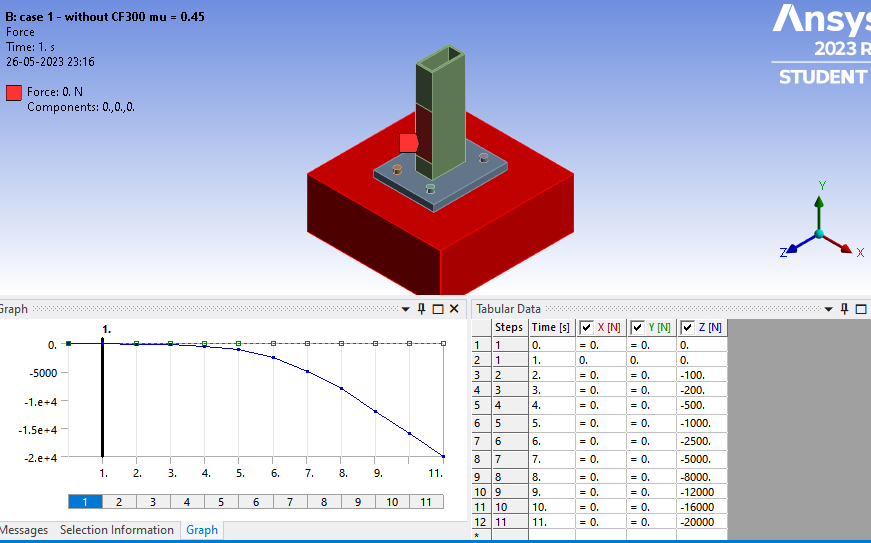
Task: Maximize the Tabular Data panel
Action: tap(861, 309)
